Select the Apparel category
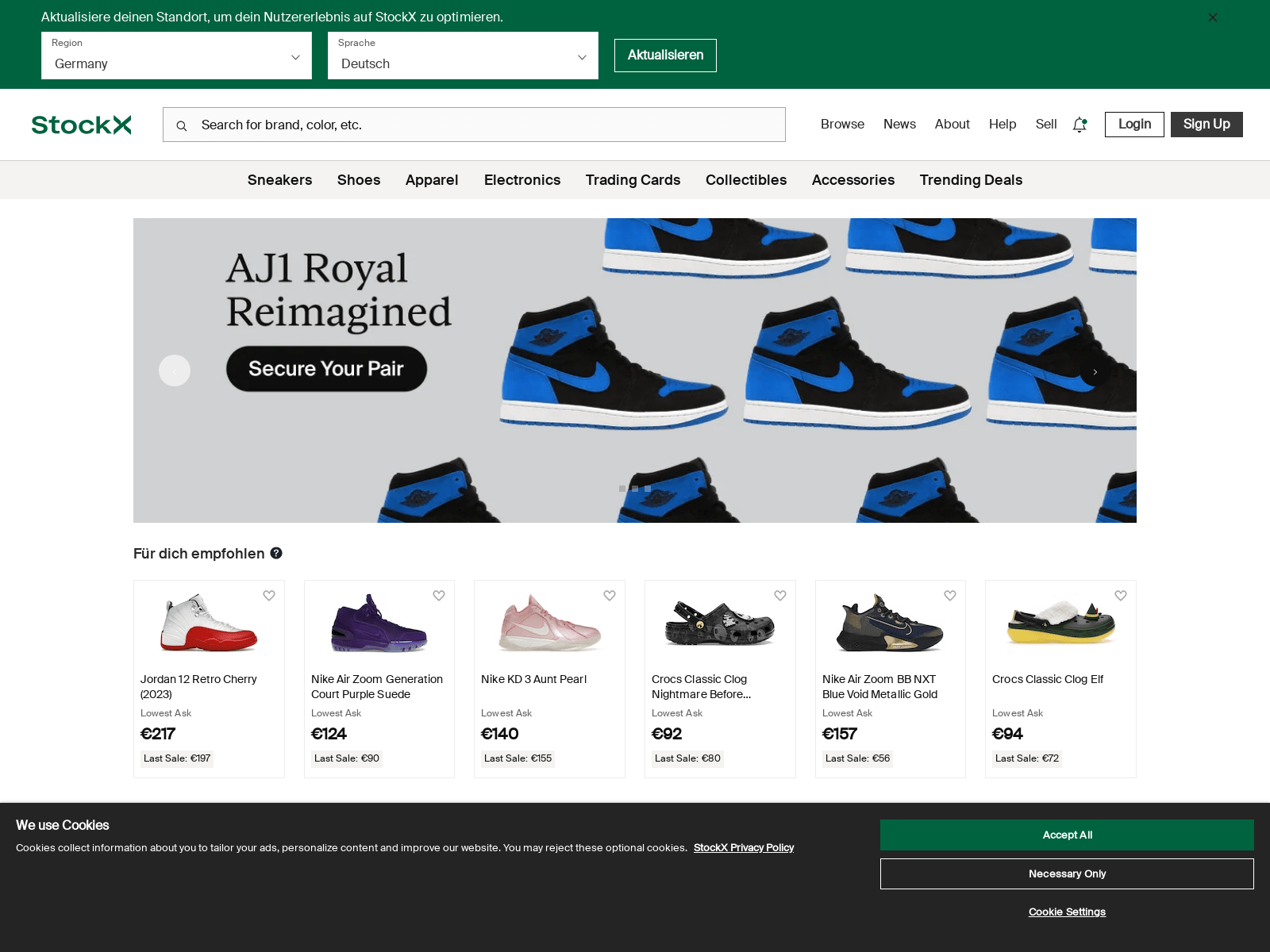Screen dimensions: 1270x952 coord(432,180)
